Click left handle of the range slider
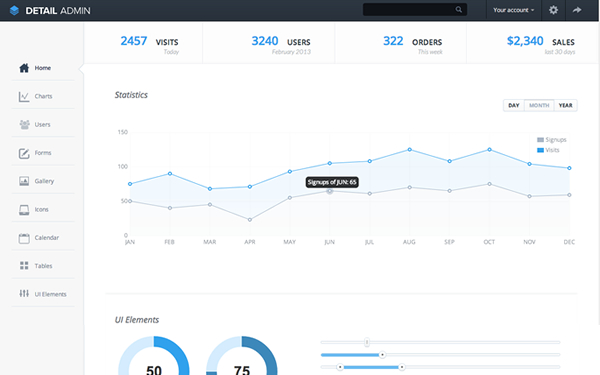600x375 pixels. tap(340, 367)
